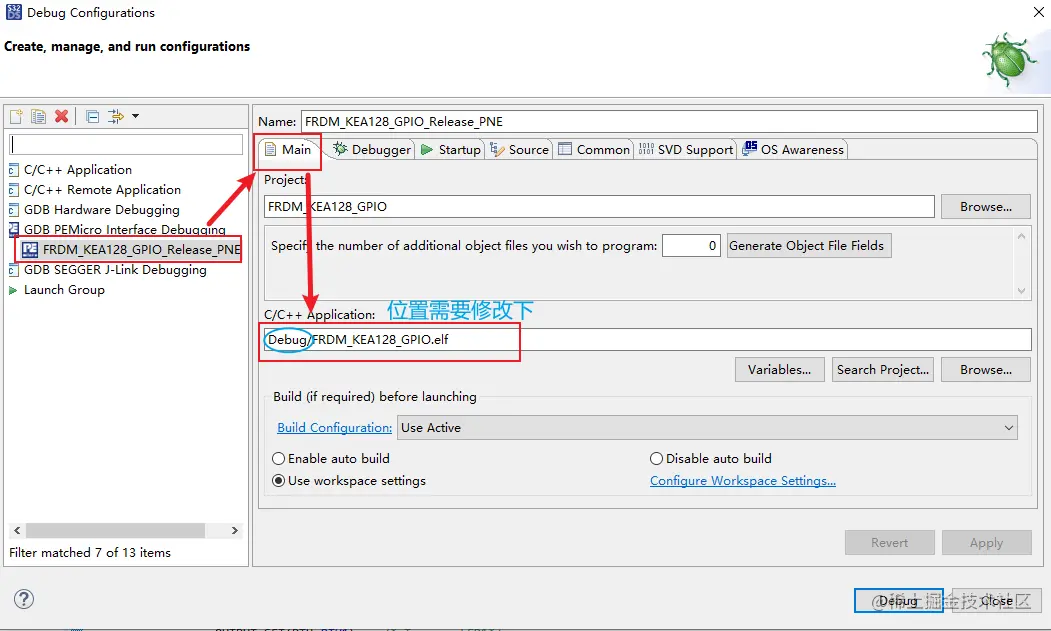
Task: Open Configure Workspace Settings link
Action: [x=743, y=481]
